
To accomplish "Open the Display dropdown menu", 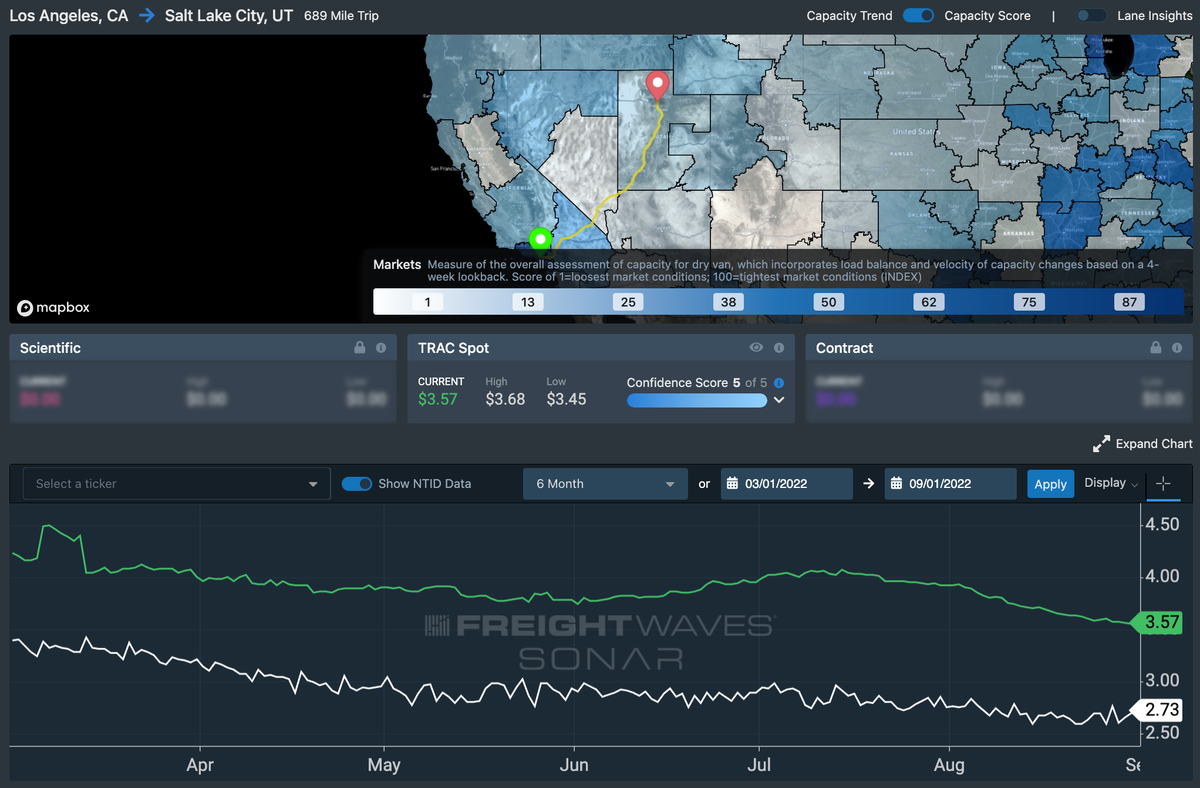I will 1111,483.
